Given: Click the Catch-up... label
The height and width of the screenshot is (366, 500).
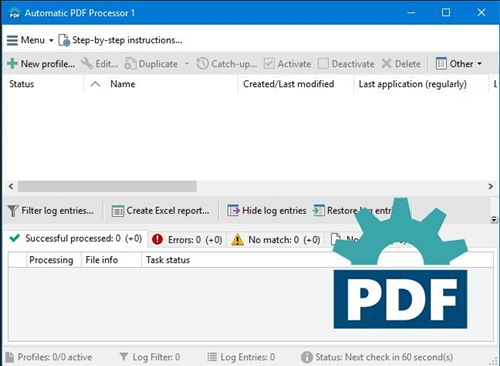Looking at the screenshot, I should (234, 64).
